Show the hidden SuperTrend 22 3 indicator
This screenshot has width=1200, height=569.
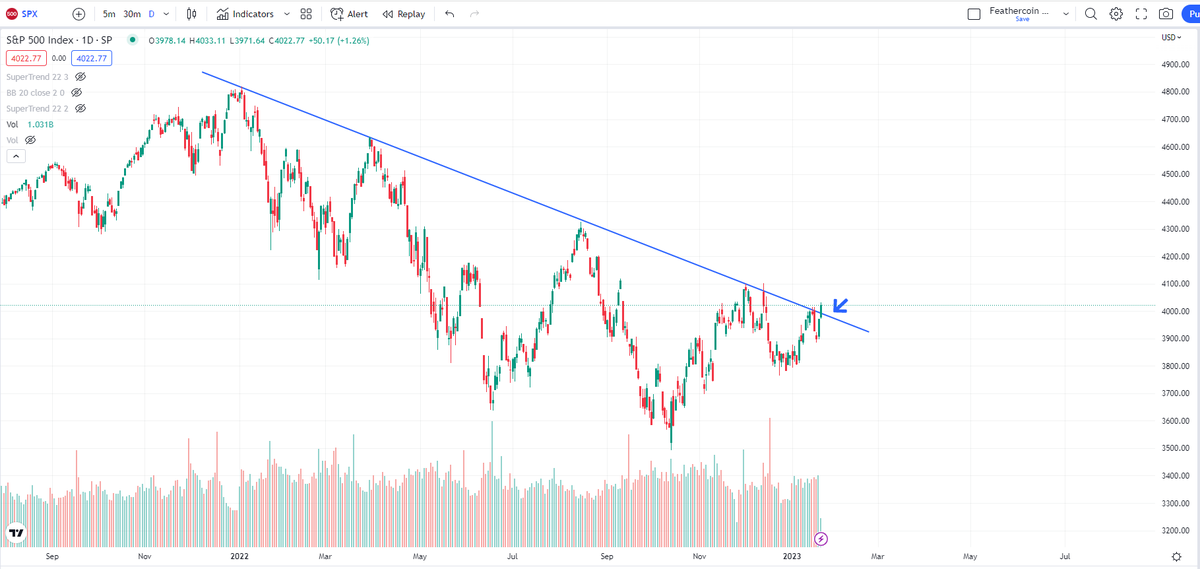[81, 76]
